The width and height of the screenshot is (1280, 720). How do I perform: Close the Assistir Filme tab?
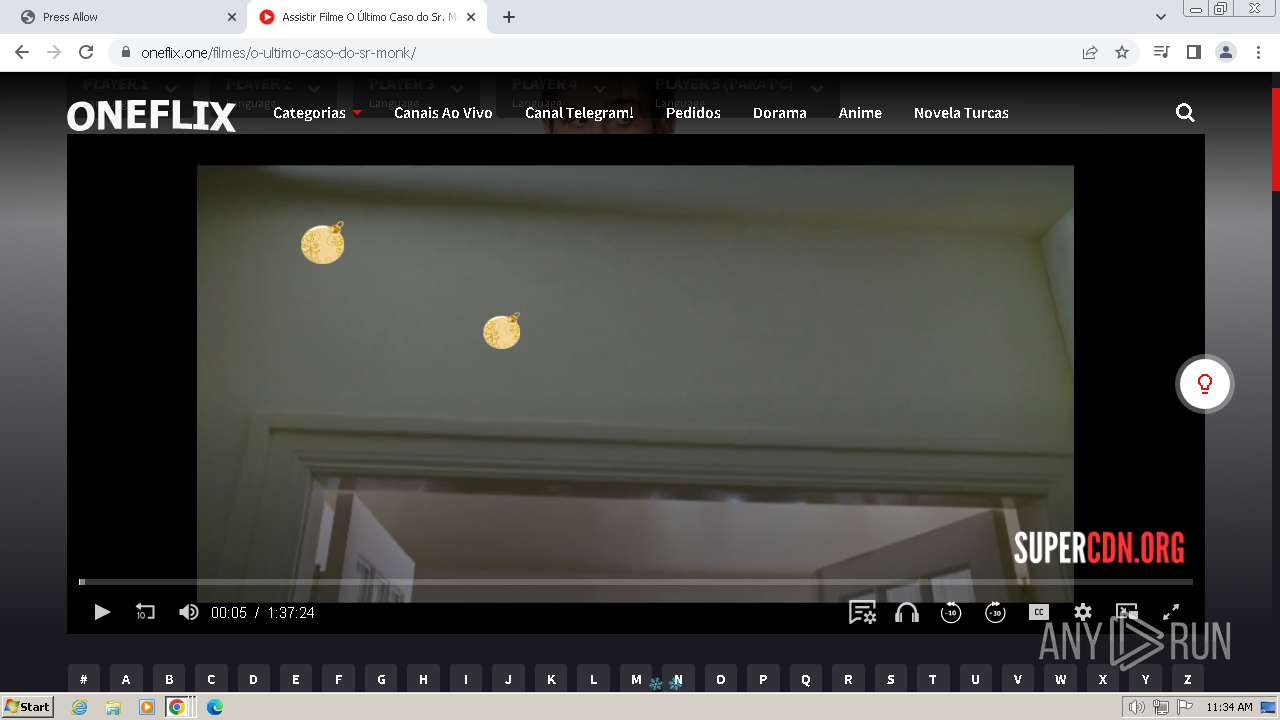471,17
